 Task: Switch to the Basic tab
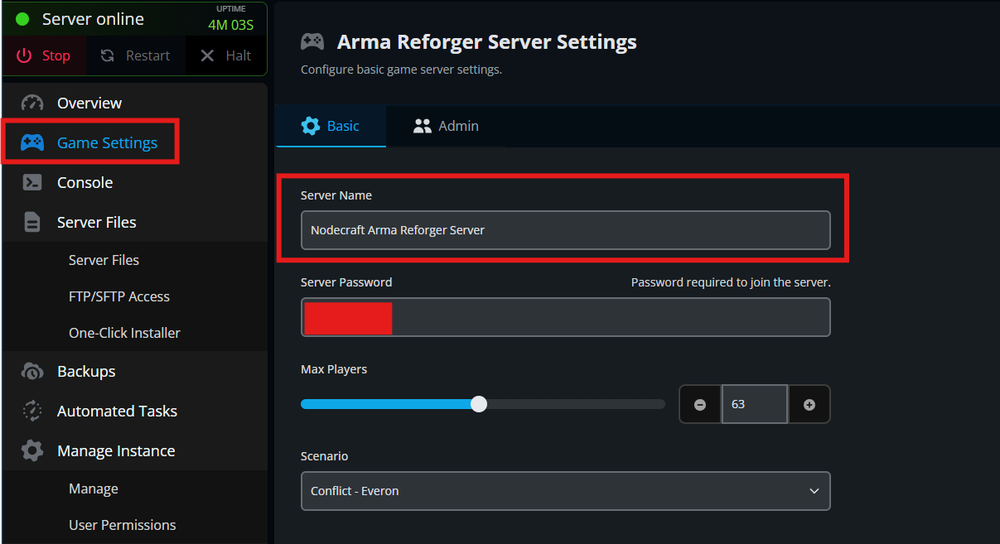pyautogui.click(x=331, y=126)
